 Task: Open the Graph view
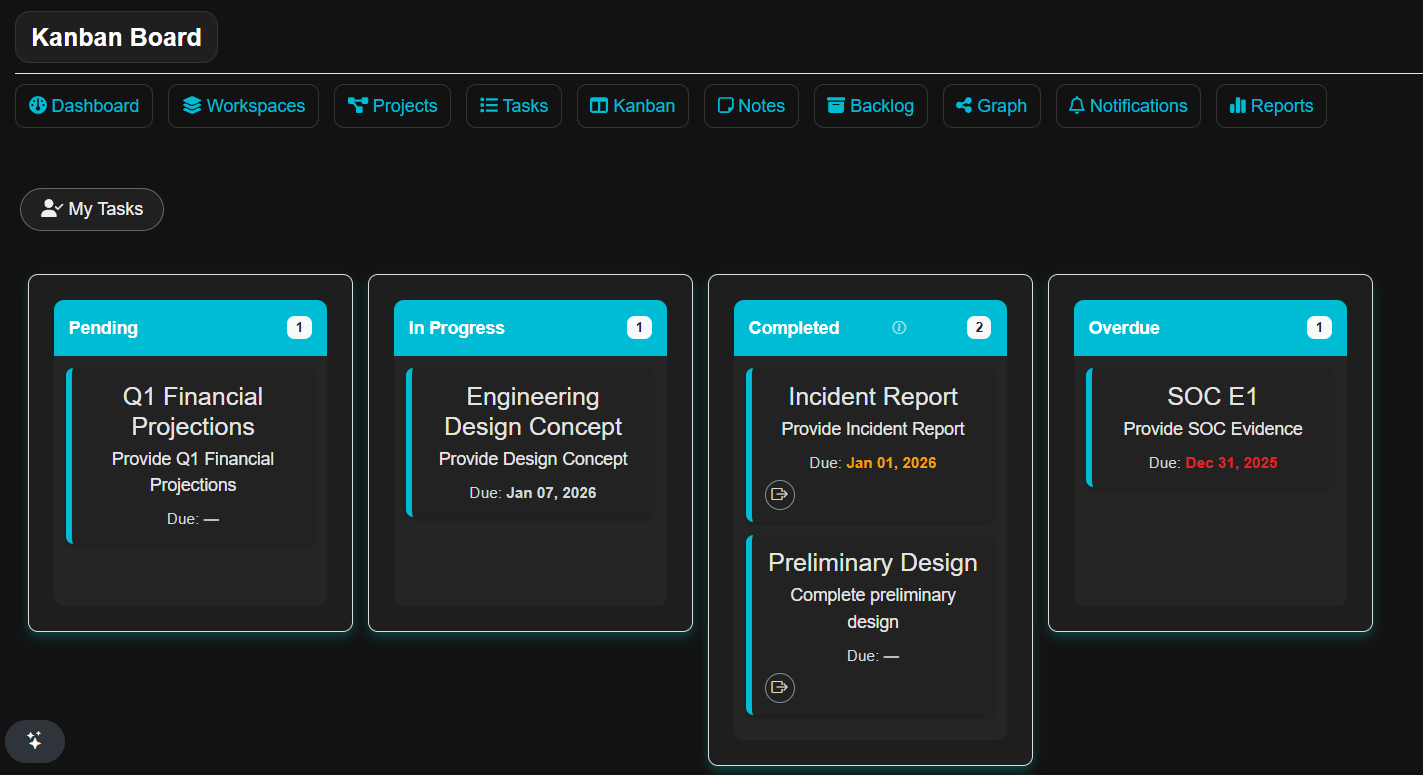coord(991,105)
